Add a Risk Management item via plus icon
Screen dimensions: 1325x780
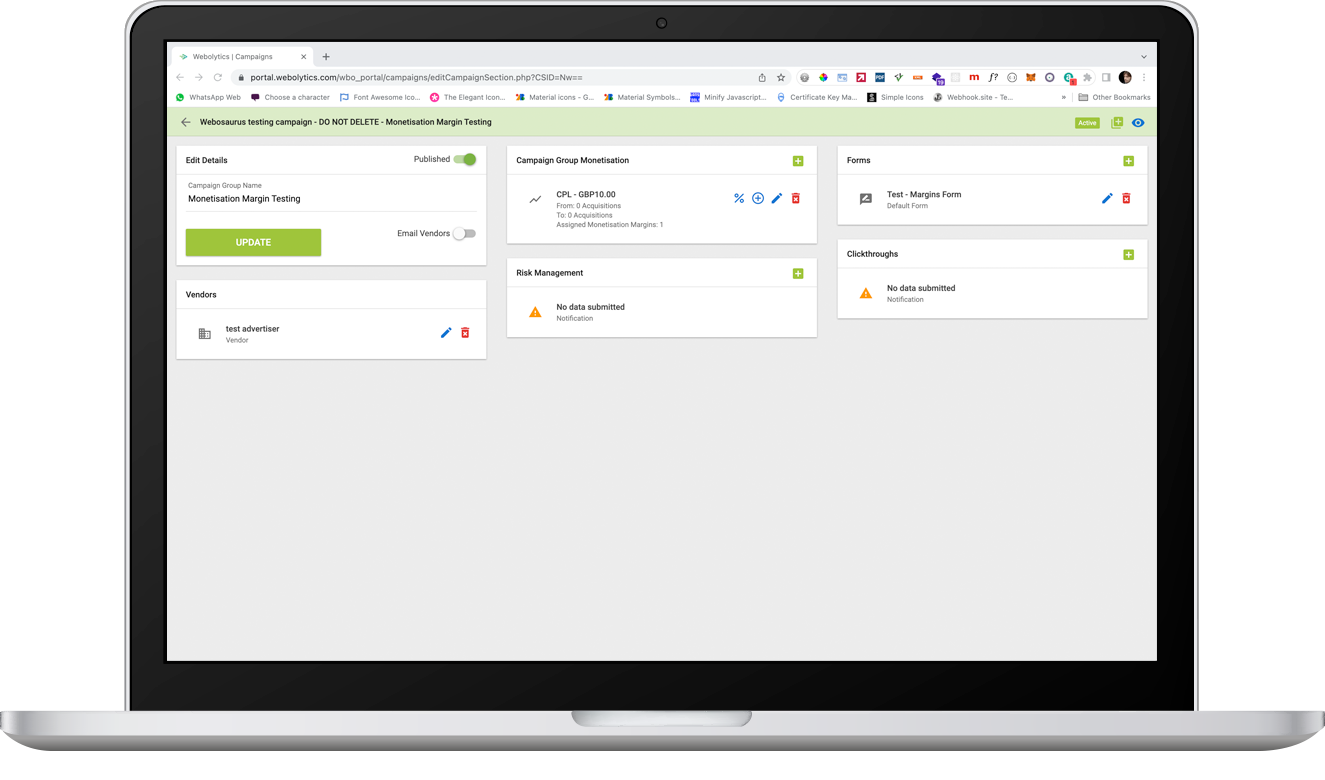(798, 272)
